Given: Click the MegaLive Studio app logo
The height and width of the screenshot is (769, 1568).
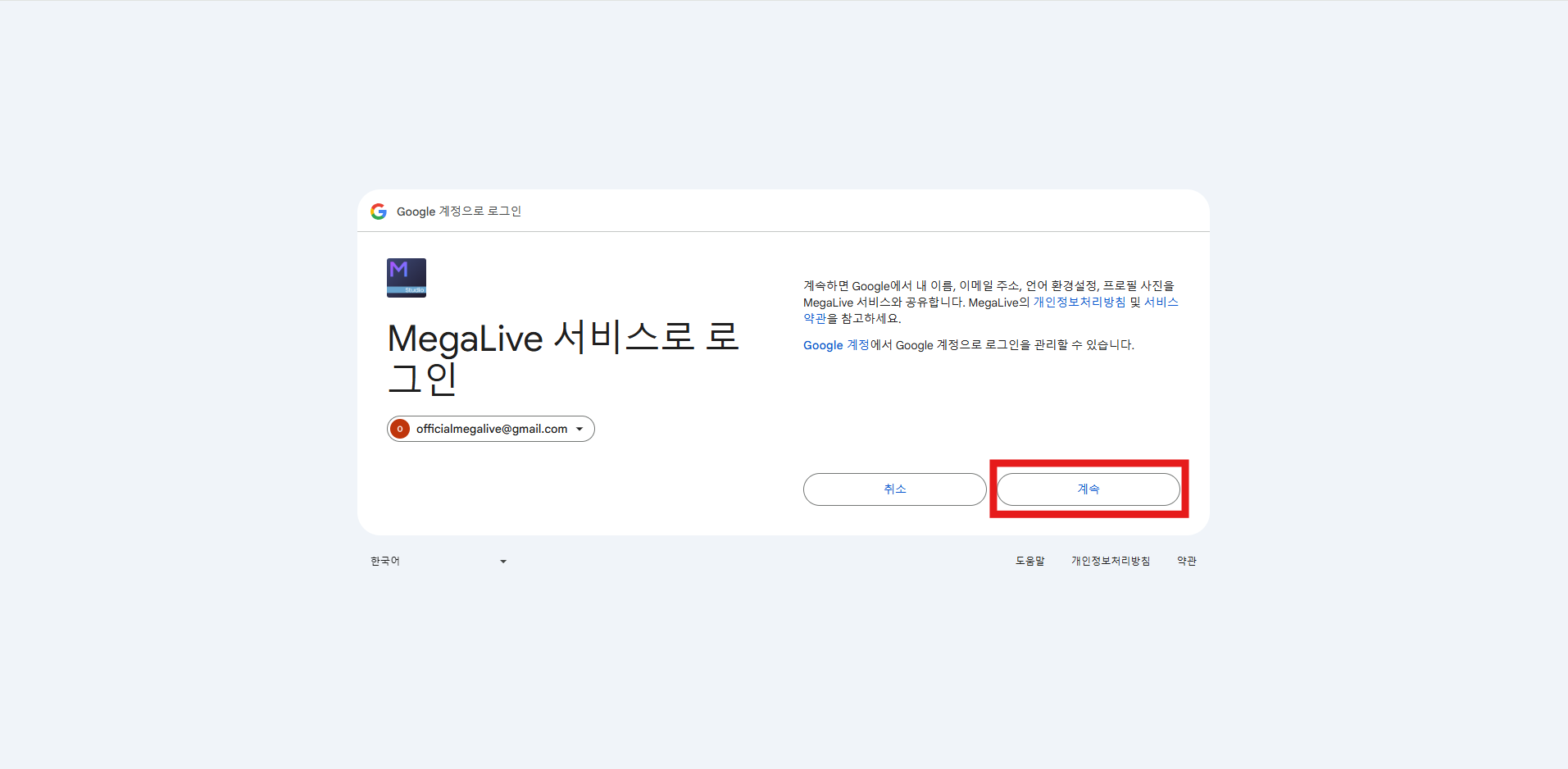Looking at the screenshot, I should tap(407, 278).
